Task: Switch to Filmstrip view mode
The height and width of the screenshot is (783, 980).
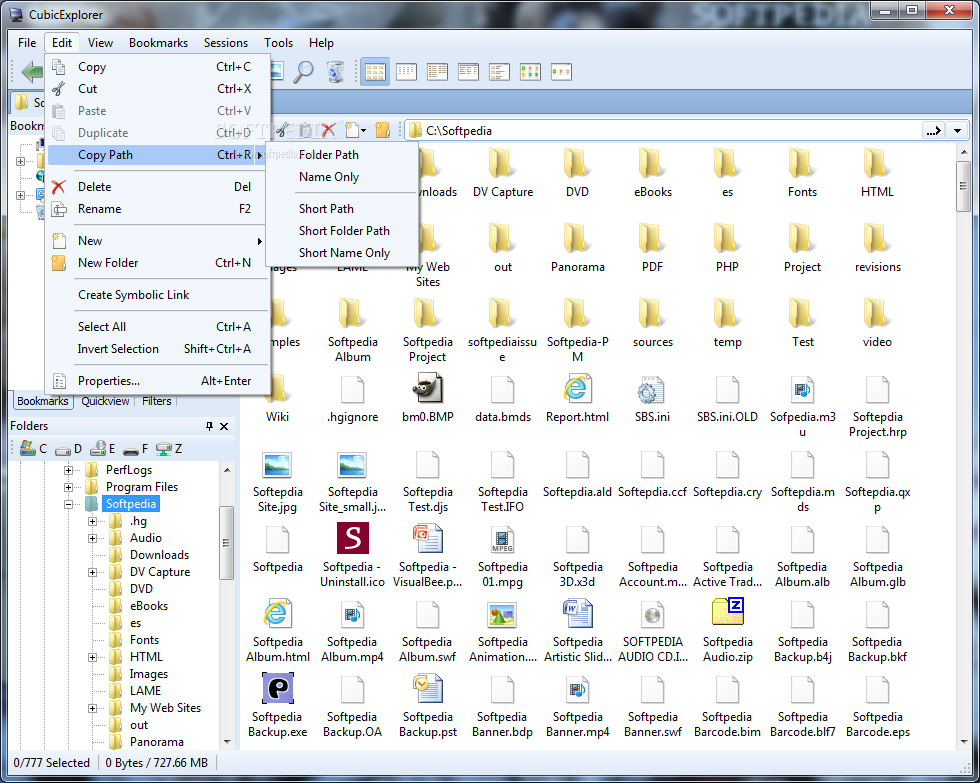Action: [x=561, y=72]
